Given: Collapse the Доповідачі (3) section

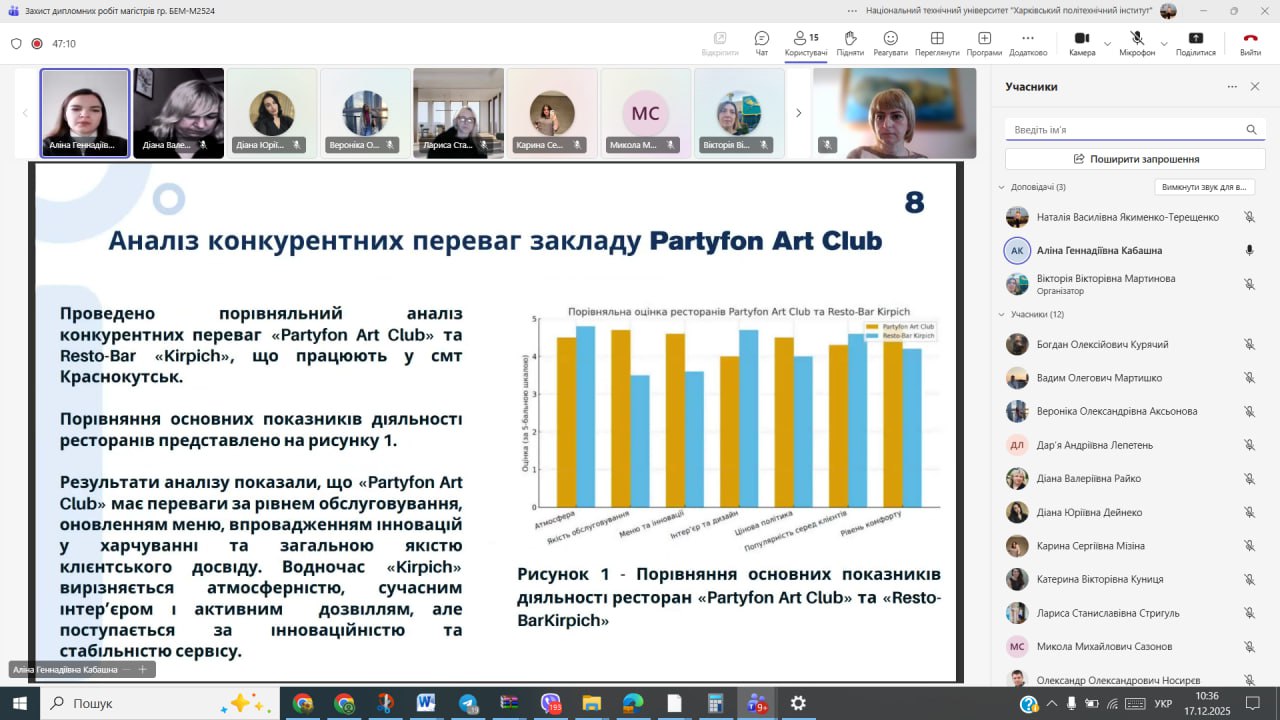Looking at the screenshot, I should [1002, 187].
